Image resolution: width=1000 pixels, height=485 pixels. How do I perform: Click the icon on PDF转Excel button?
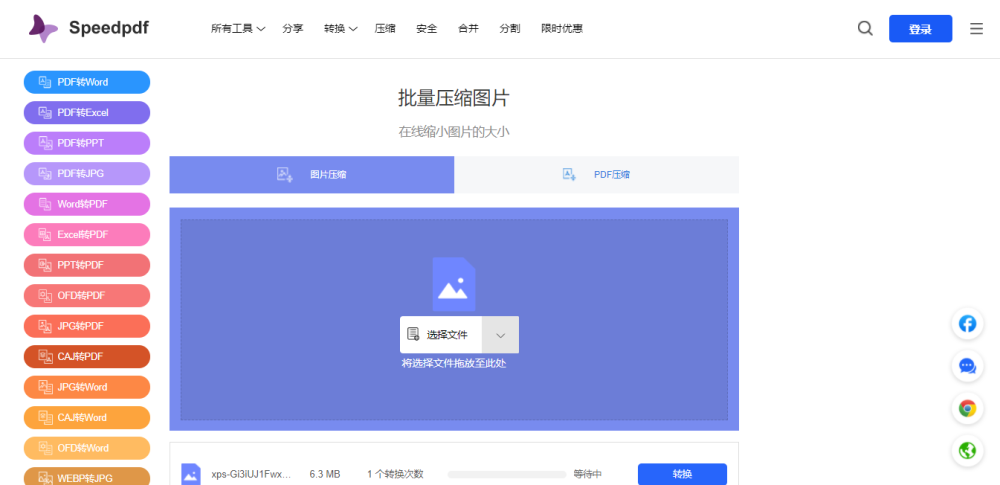(x=45, y=113)
